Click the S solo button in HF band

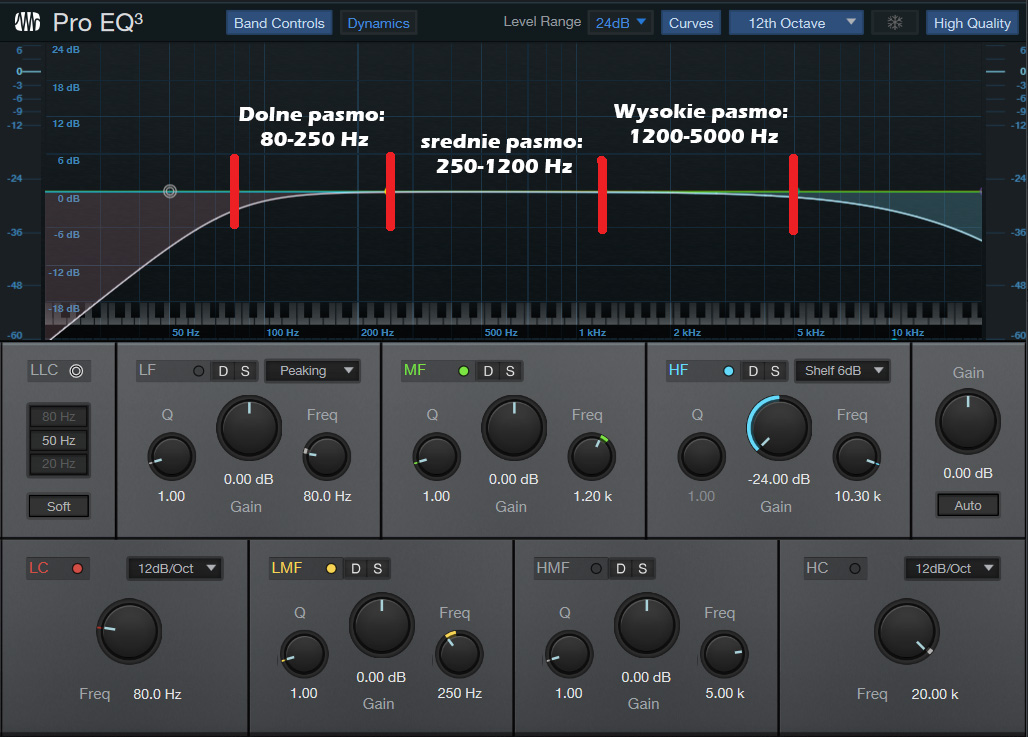coord(775,371)
